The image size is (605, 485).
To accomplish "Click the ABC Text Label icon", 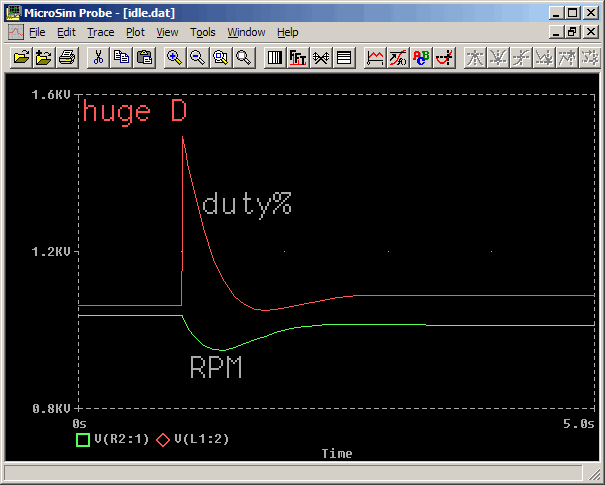I will [x=421, y=58].
